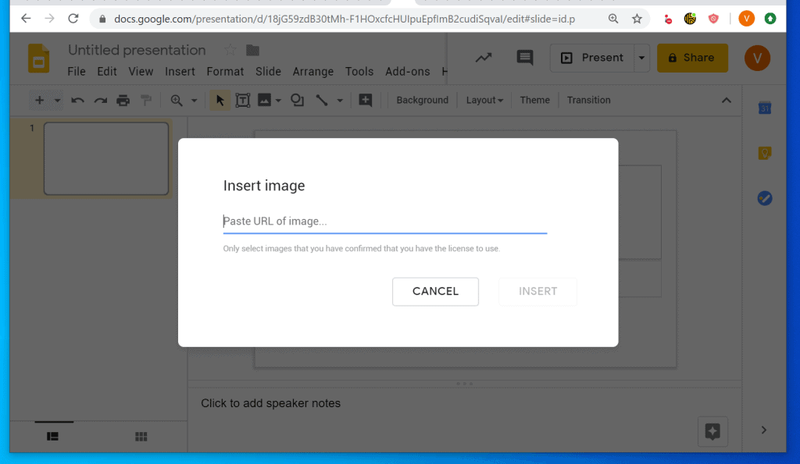This screenshot has height=464, width=800.
Task: Open the View menu
Action: [141, 71]
